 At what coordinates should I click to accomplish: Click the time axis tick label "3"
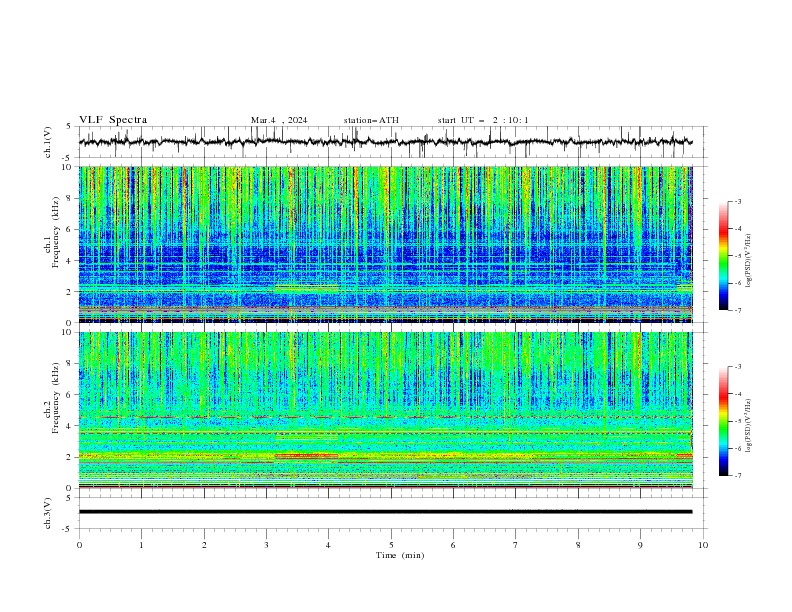266,545
